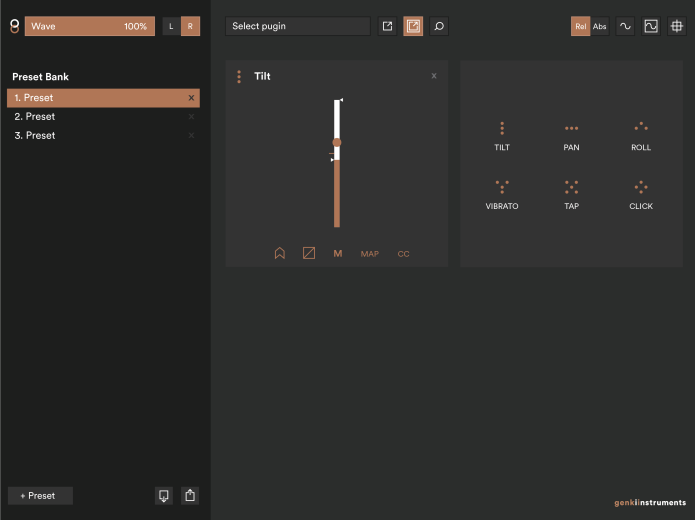Click the Tilt slider round handle
695x520 pixels.
(337, 143)
